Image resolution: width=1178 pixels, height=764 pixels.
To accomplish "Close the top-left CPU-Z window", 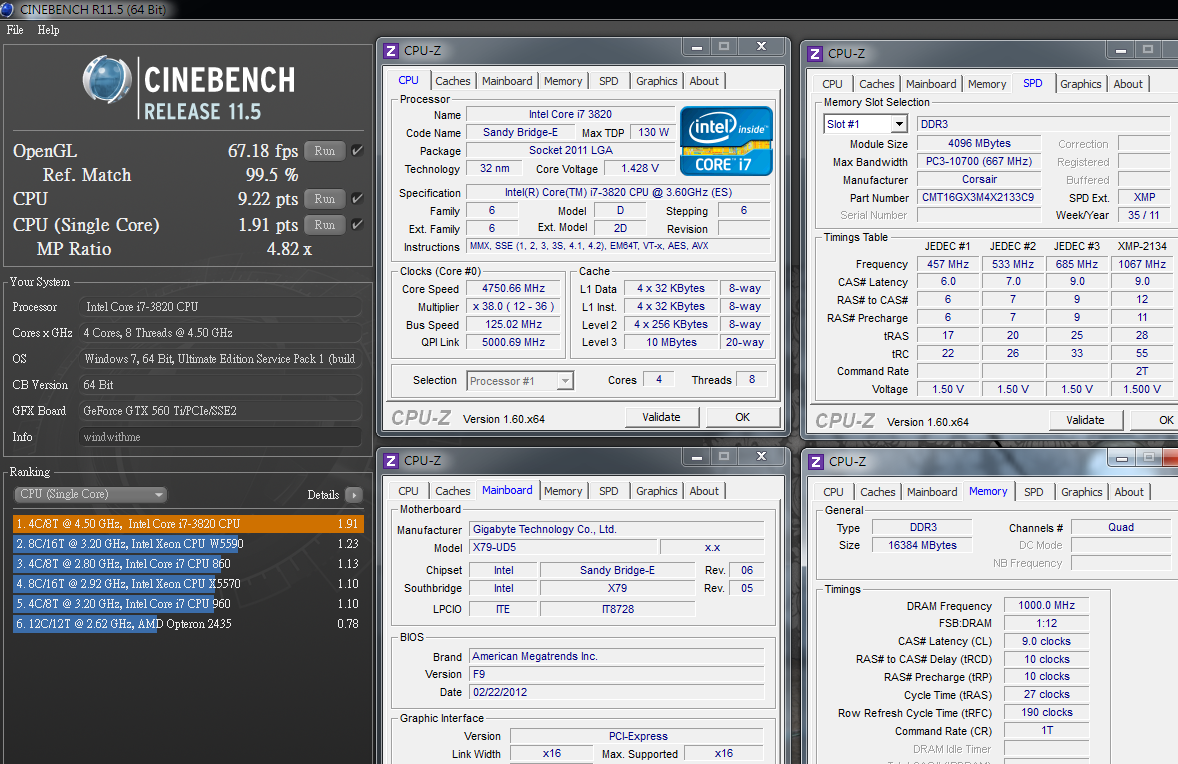I will tap(761, 47).
